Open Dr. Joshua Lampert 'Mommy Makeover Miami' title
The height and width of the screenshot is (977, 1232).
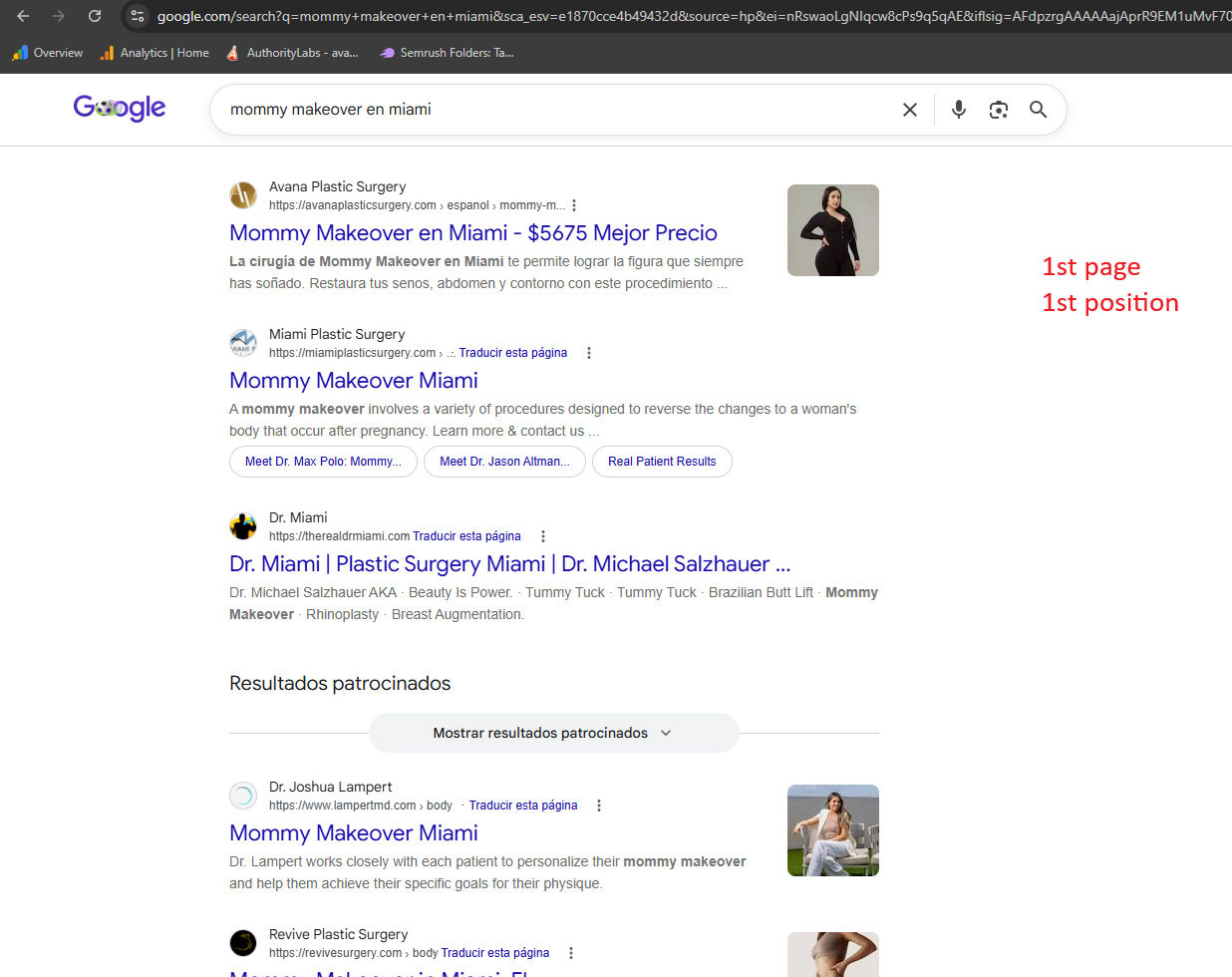[x=354, y=833]
